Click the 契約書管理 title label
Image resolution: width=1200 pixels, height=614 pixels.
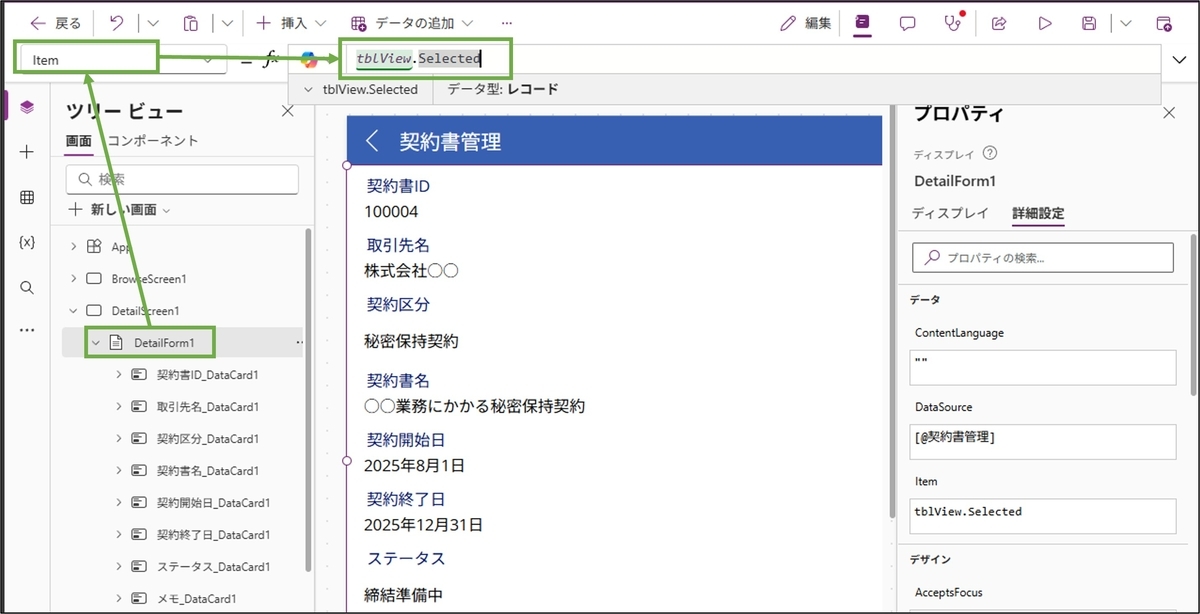pos(450,141)
